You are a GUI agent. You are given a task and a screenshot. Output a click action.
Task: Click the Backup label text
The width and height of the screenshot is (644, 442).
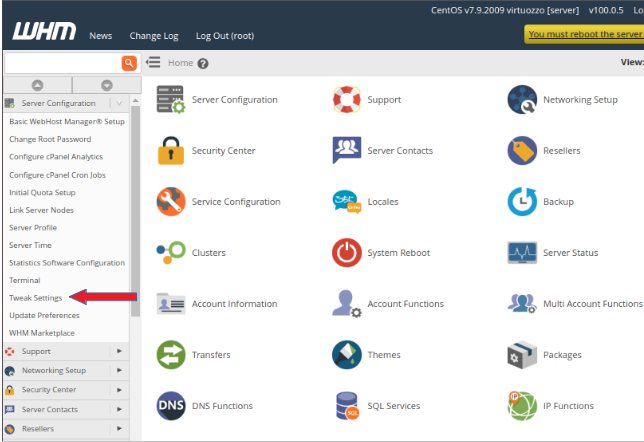559,202
